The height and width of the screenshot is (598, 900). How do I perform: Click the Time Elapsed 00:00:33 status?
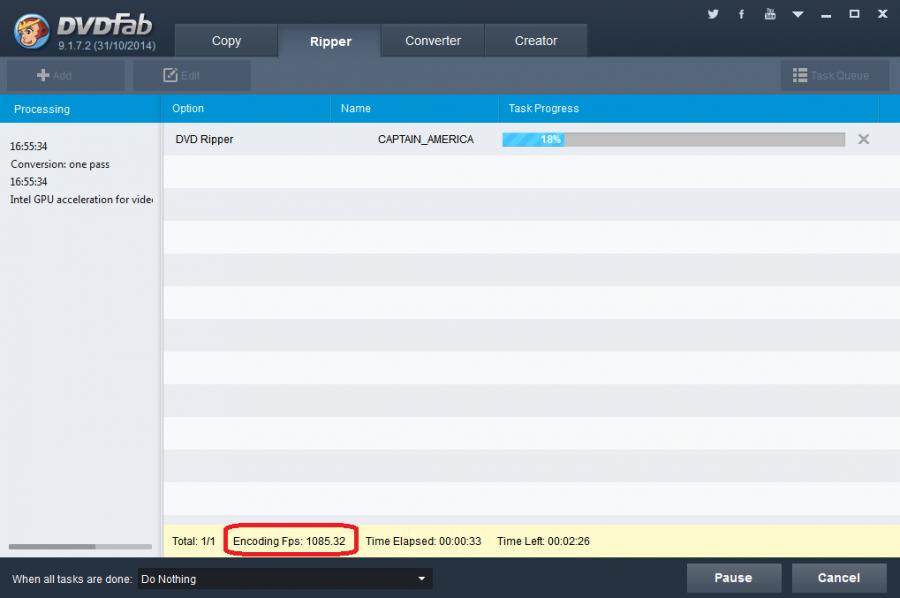(x=423, y=541)
